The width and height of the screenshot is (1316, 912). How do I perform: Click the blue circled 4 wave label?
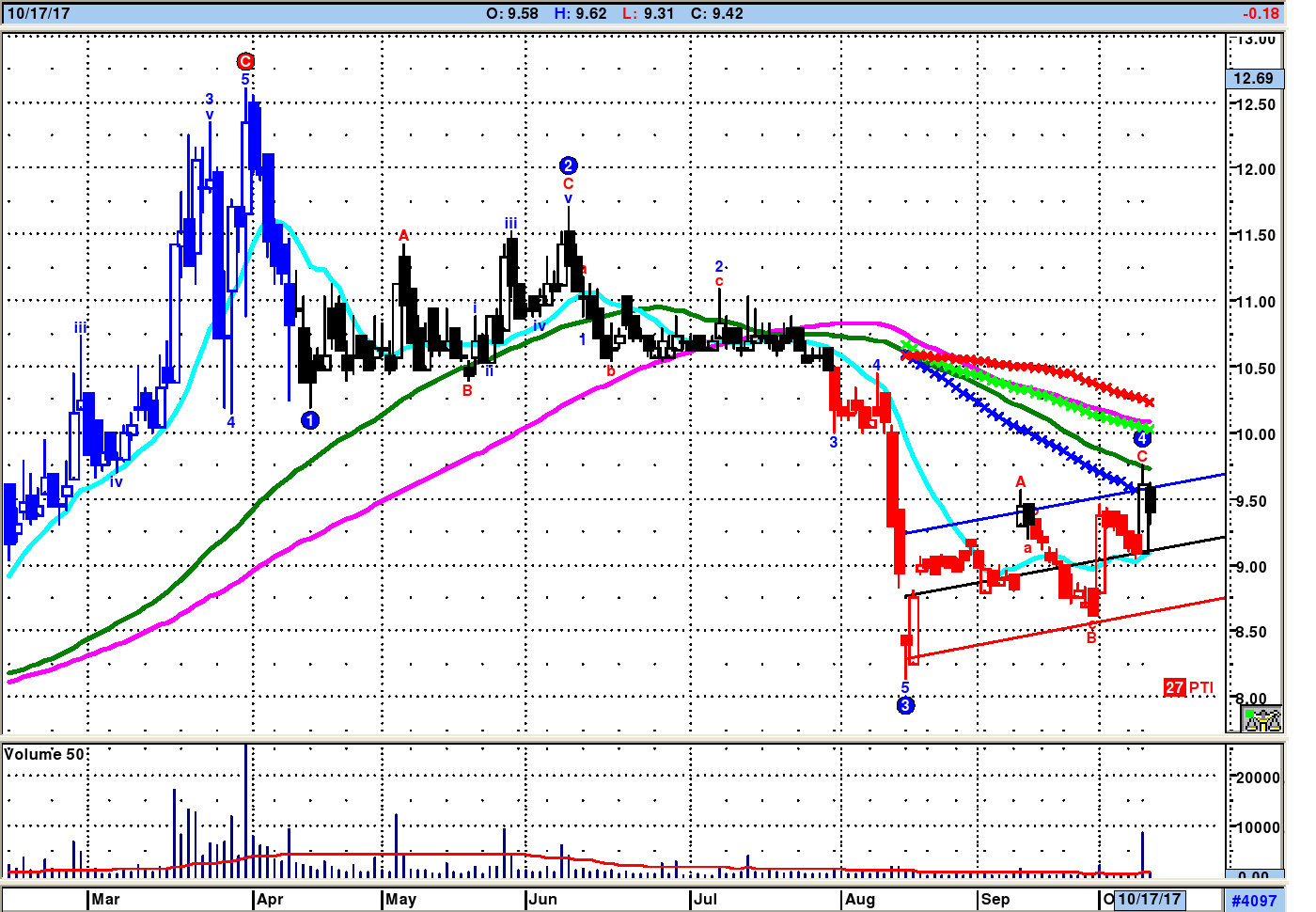(x=1141, y=438)
